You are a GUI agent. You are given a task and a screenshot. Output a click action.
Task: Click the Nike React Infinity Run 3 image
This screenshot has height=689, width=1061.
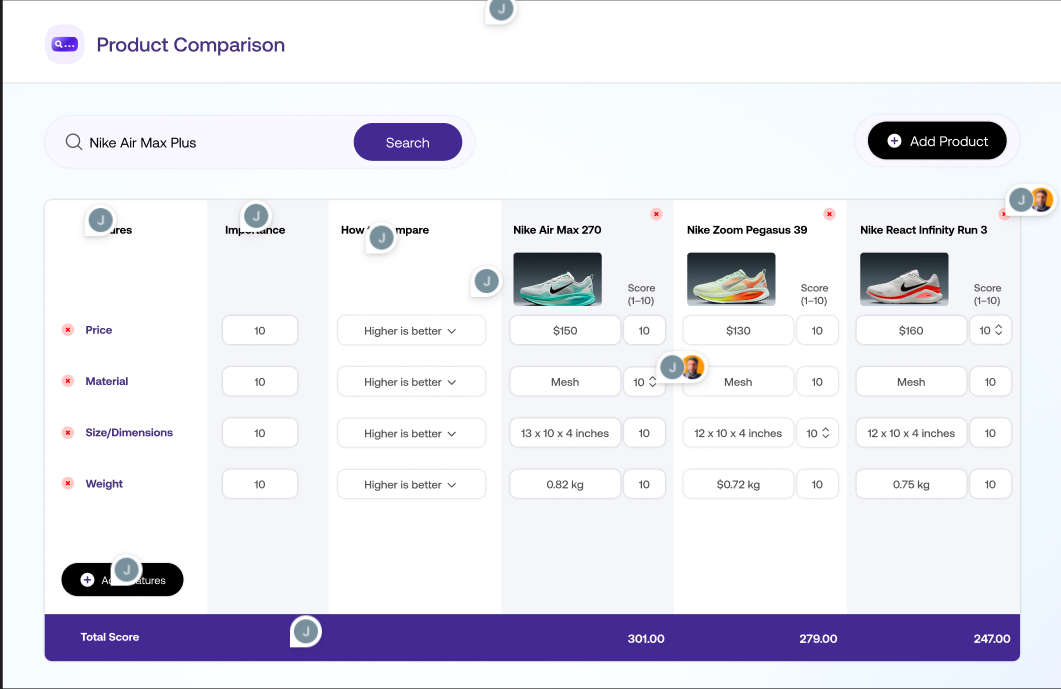point(904,279)
